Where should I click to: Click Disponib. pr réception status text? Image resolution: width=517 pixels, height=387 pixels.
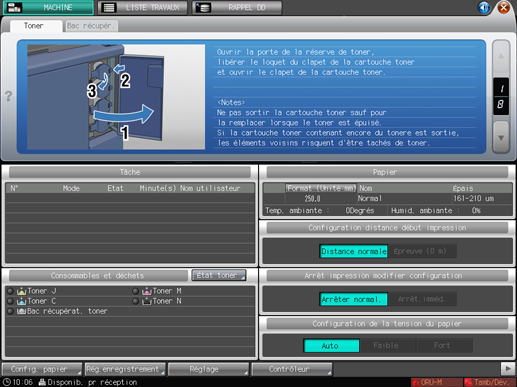pyautogui.click(x=93, y=382)
